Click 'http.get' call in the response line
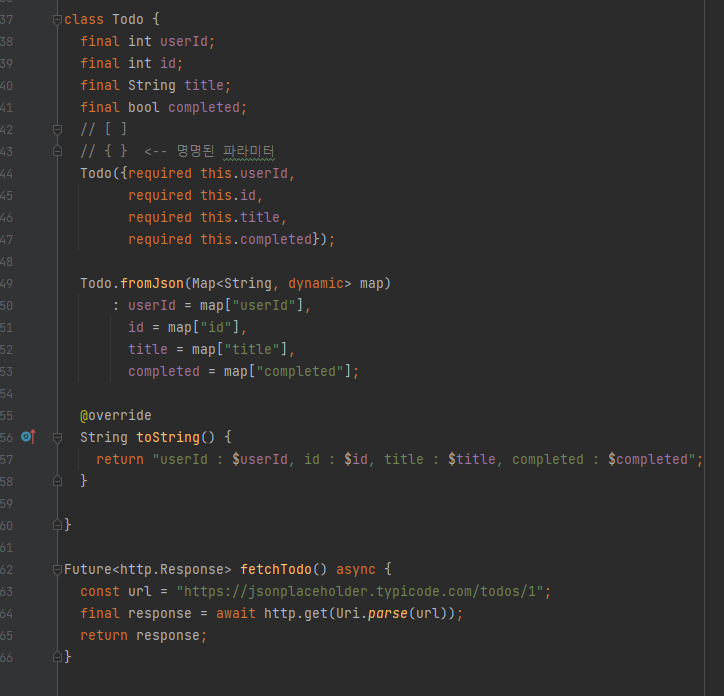The image size is (724, 696). 296,614
